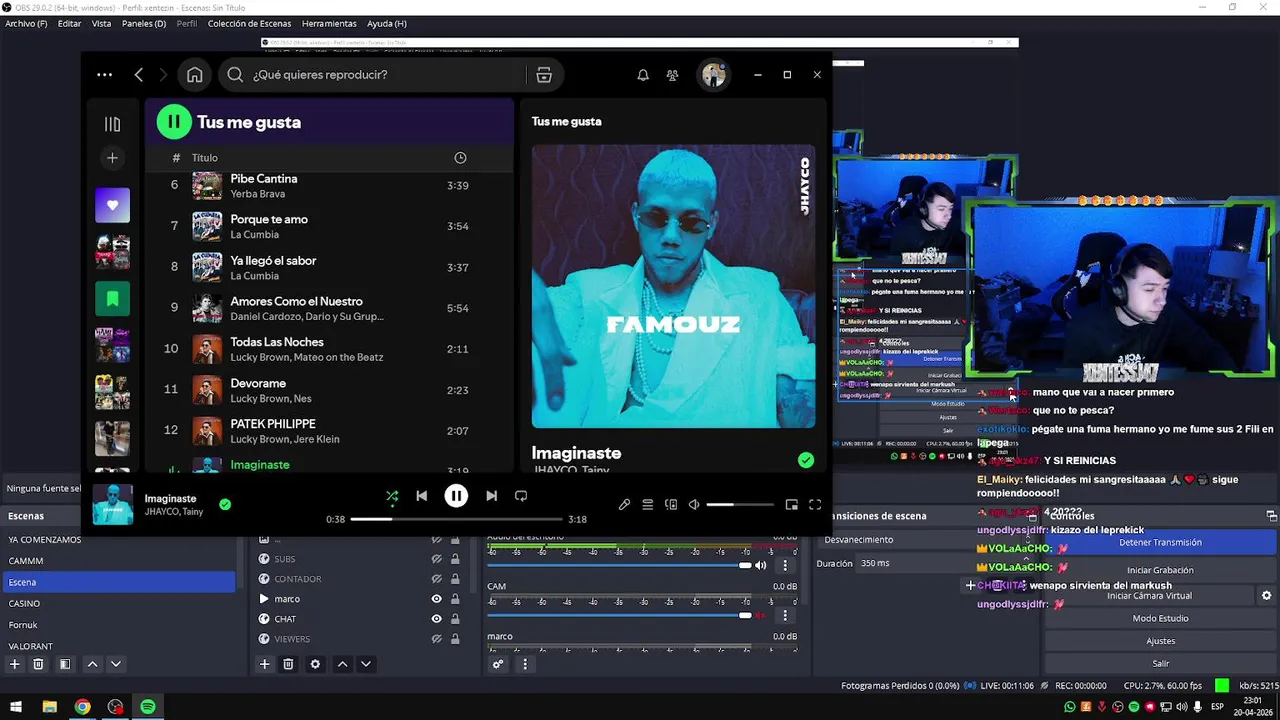Open OBS Colección de Escenas menu
The image size is (1280, 720).
249,23
